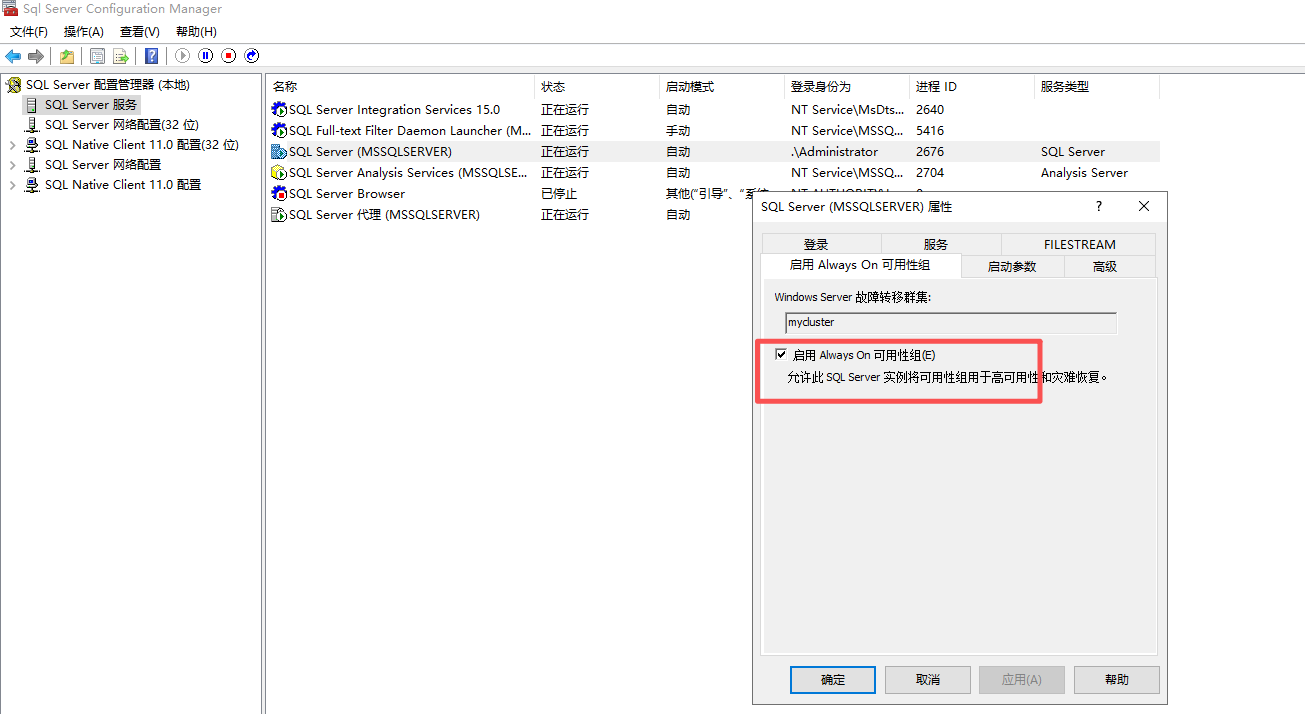
Task: Click the 确定 button
Action: pos(833,680)
